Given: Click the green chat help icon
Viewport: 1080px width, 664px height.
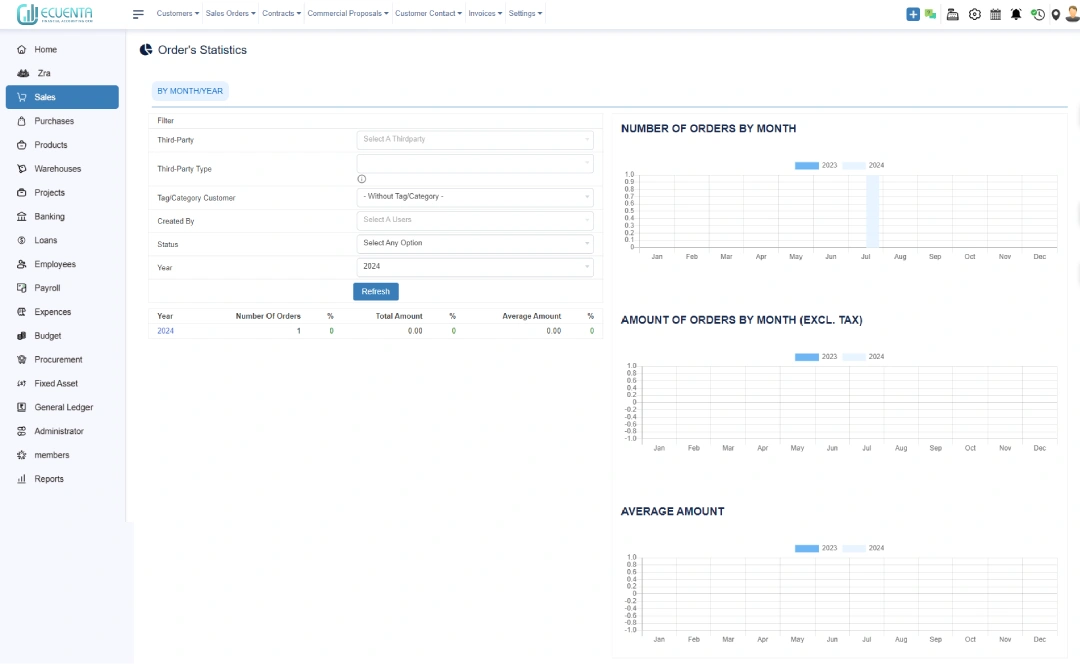Looking at the screenshot, I should pos(931,14).
